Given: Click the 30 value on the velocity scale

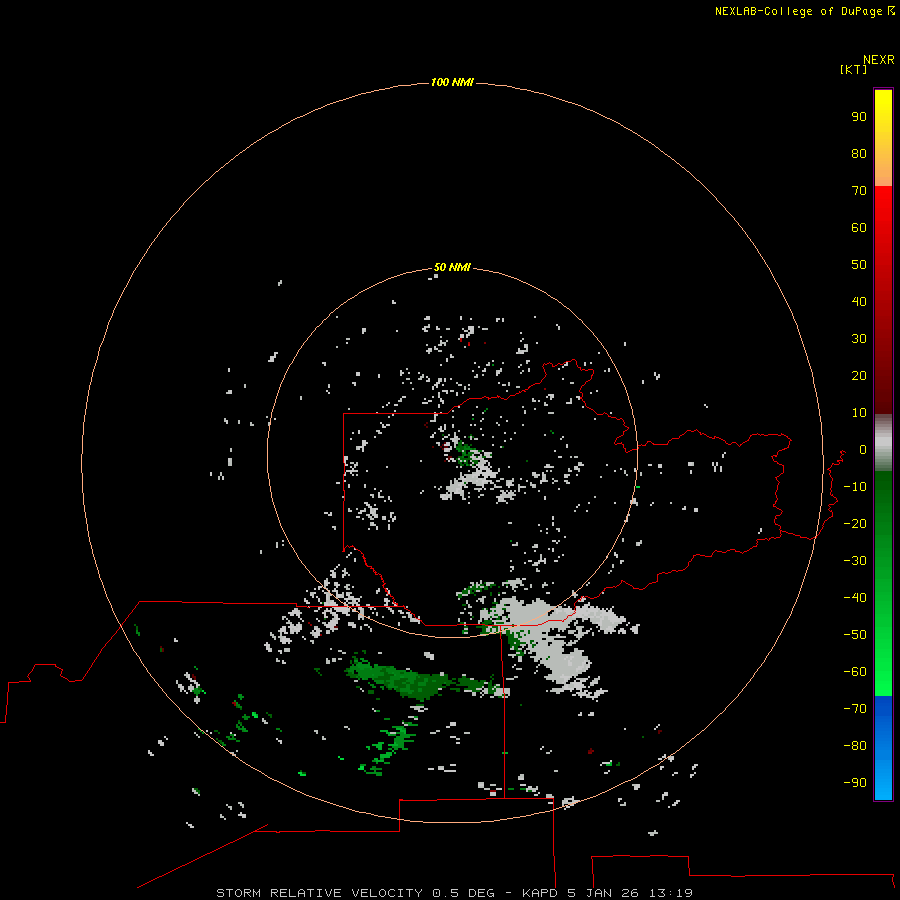Looking at the screenshot, I should tap(859, 339).
